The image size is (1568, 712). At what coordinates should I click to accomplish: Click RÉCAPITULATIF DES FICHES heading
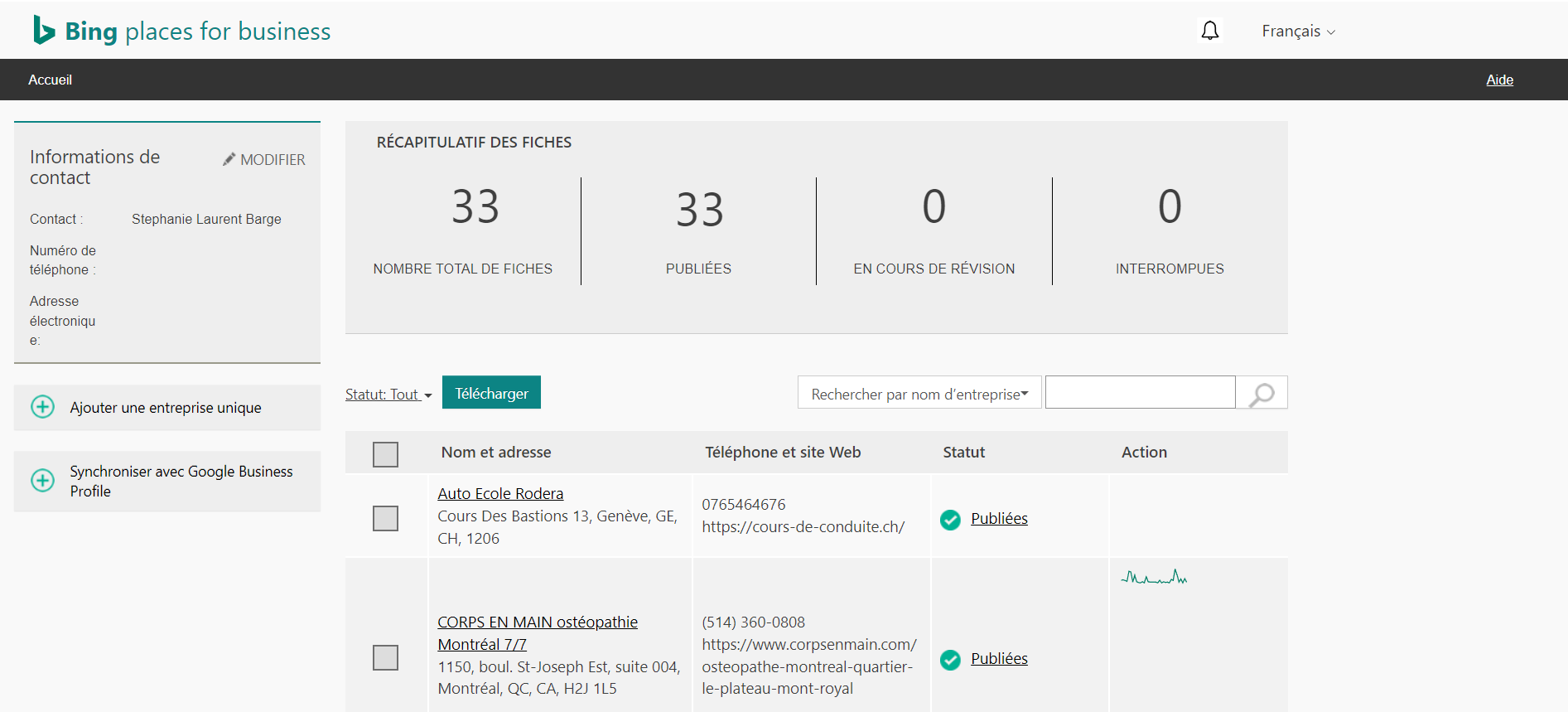474,143
